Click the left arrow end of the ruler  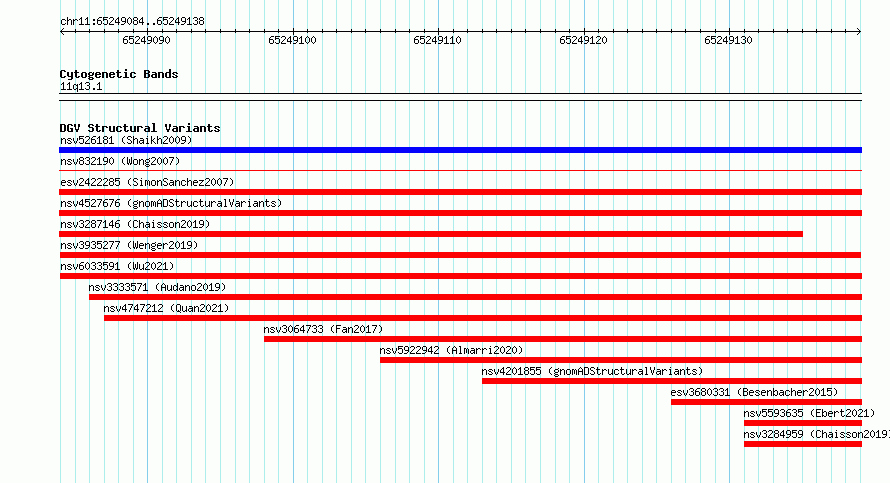pyautogui.click(x=62, y=32)
